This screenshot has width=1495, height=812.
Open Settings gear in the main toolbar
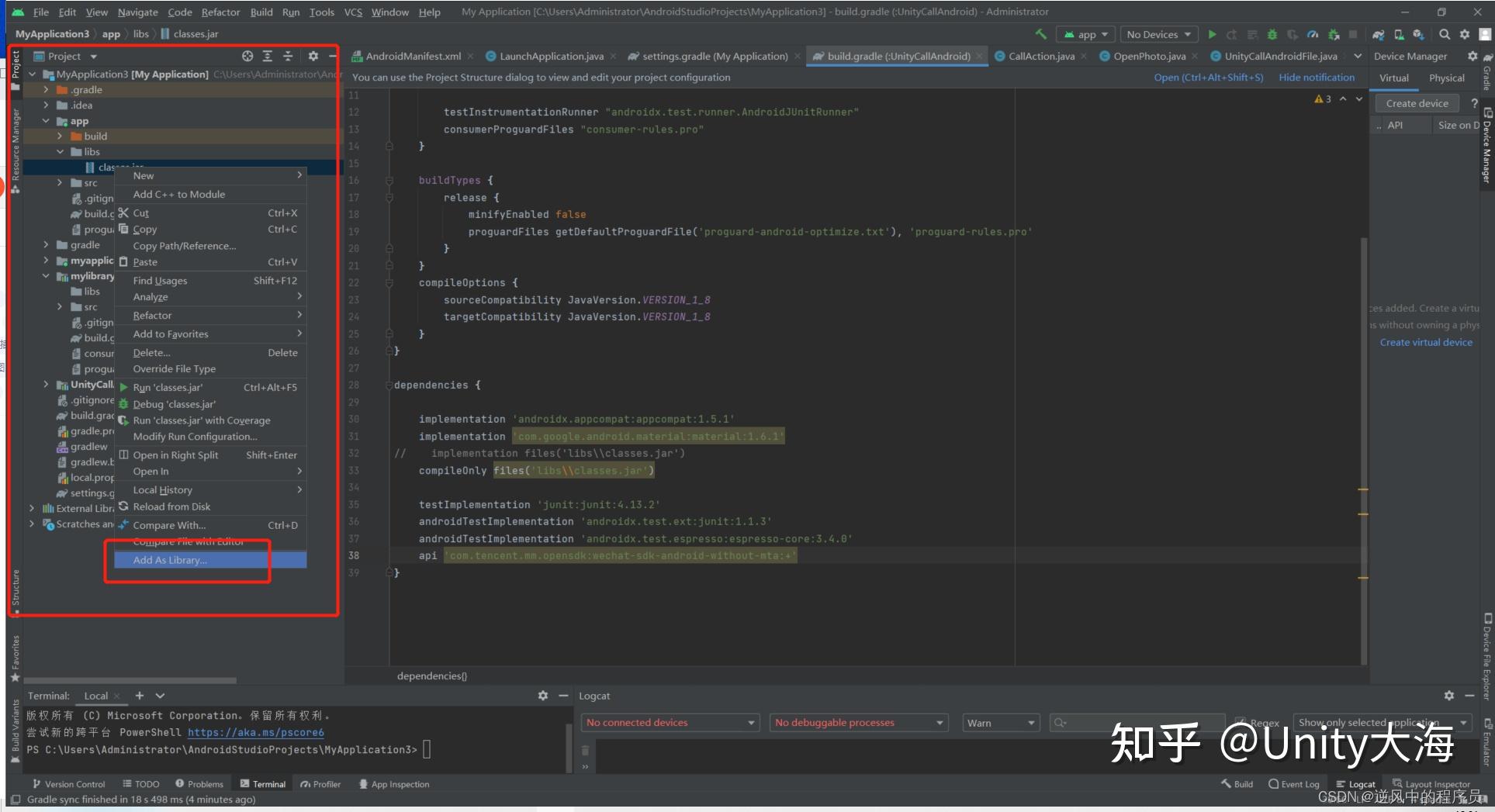pos(1465,34)
